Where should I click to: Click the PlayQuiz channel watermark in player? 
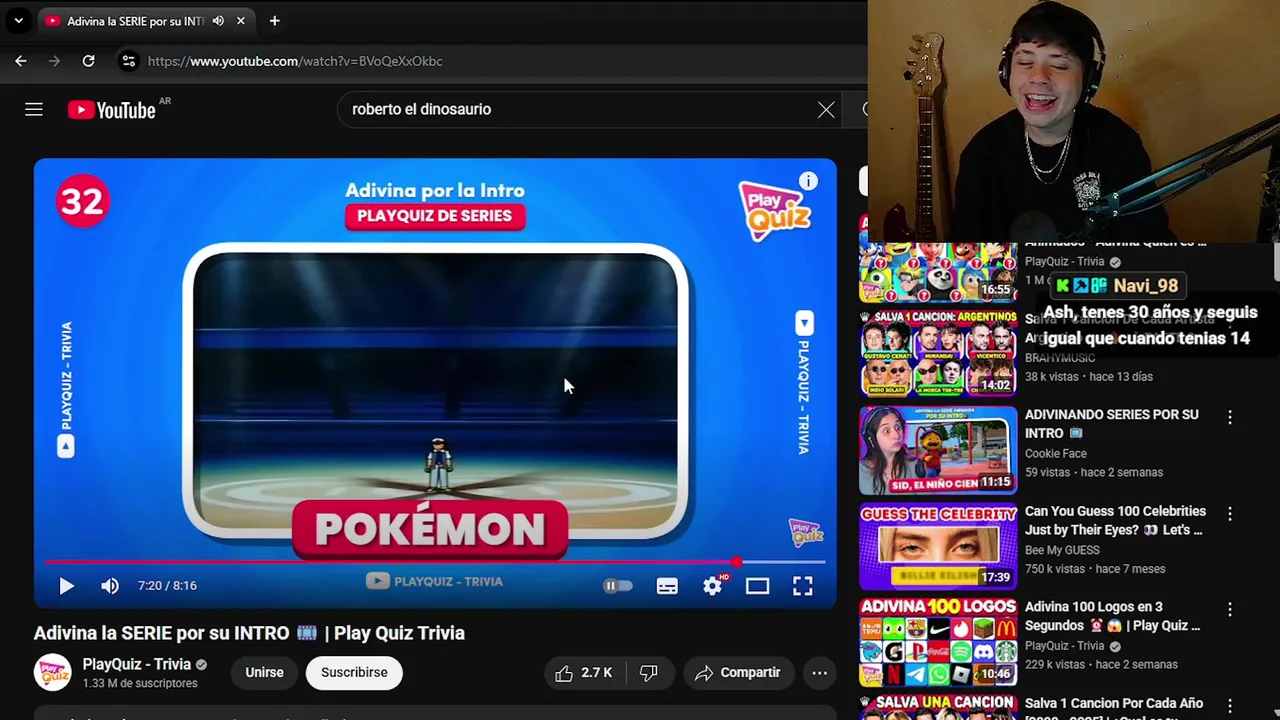806,532
